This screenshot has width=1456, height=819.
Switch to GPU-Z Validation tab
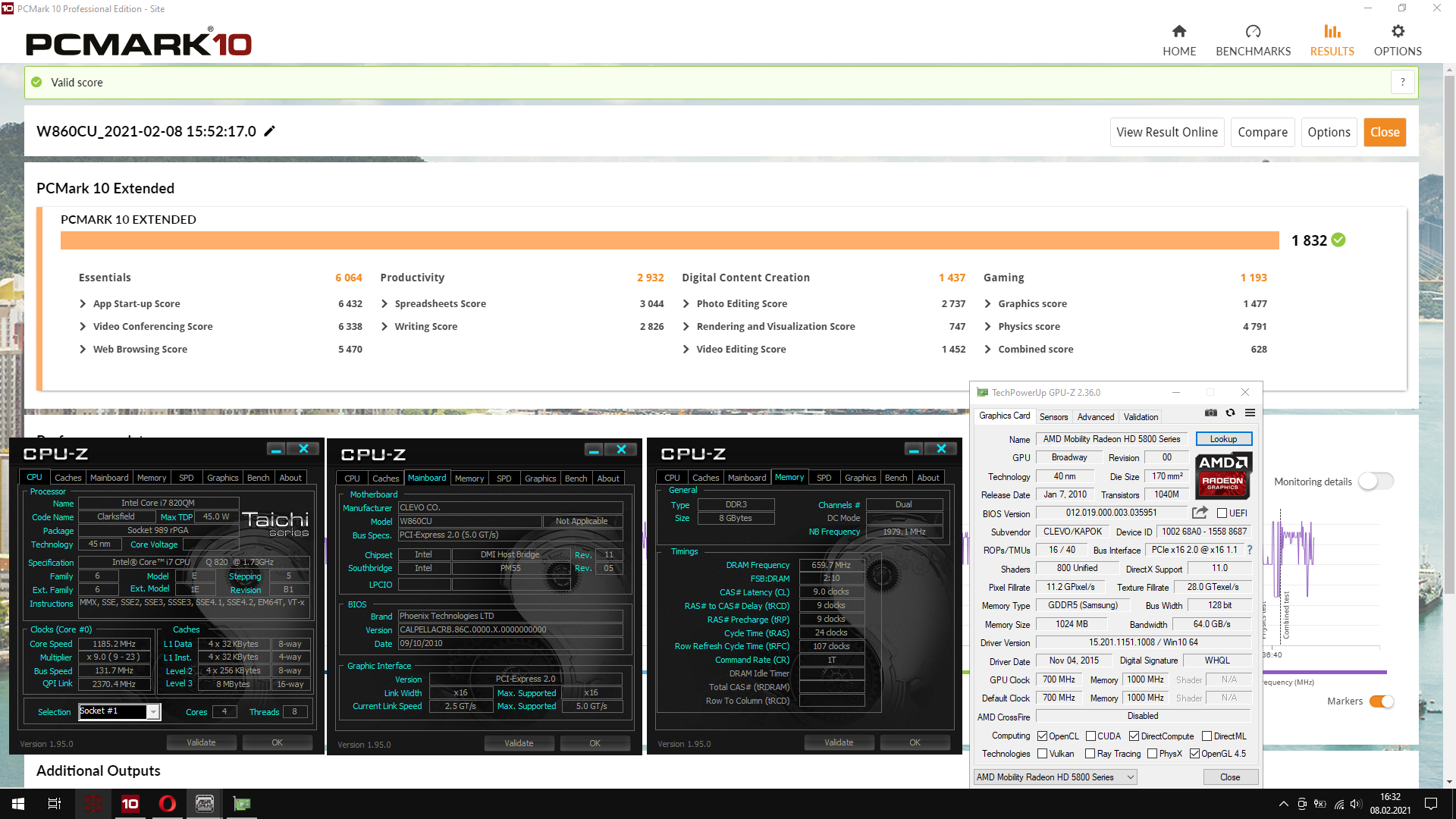click(x=1141, y=417)
